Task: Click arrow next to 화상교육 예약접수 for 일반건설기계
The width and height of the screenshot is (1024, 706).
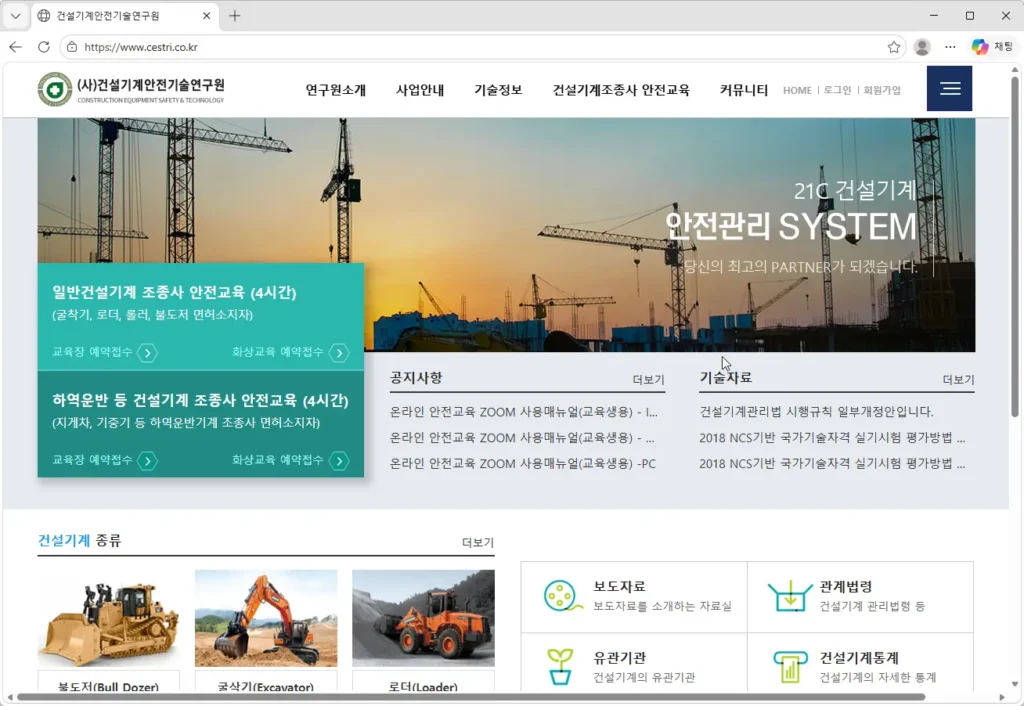Action: pyautogui.click(x=339, y=353)
